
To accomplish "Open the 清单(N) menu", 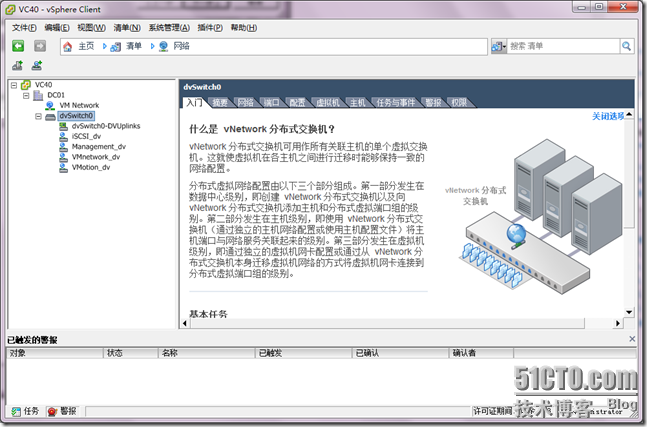I will (127, 28).
